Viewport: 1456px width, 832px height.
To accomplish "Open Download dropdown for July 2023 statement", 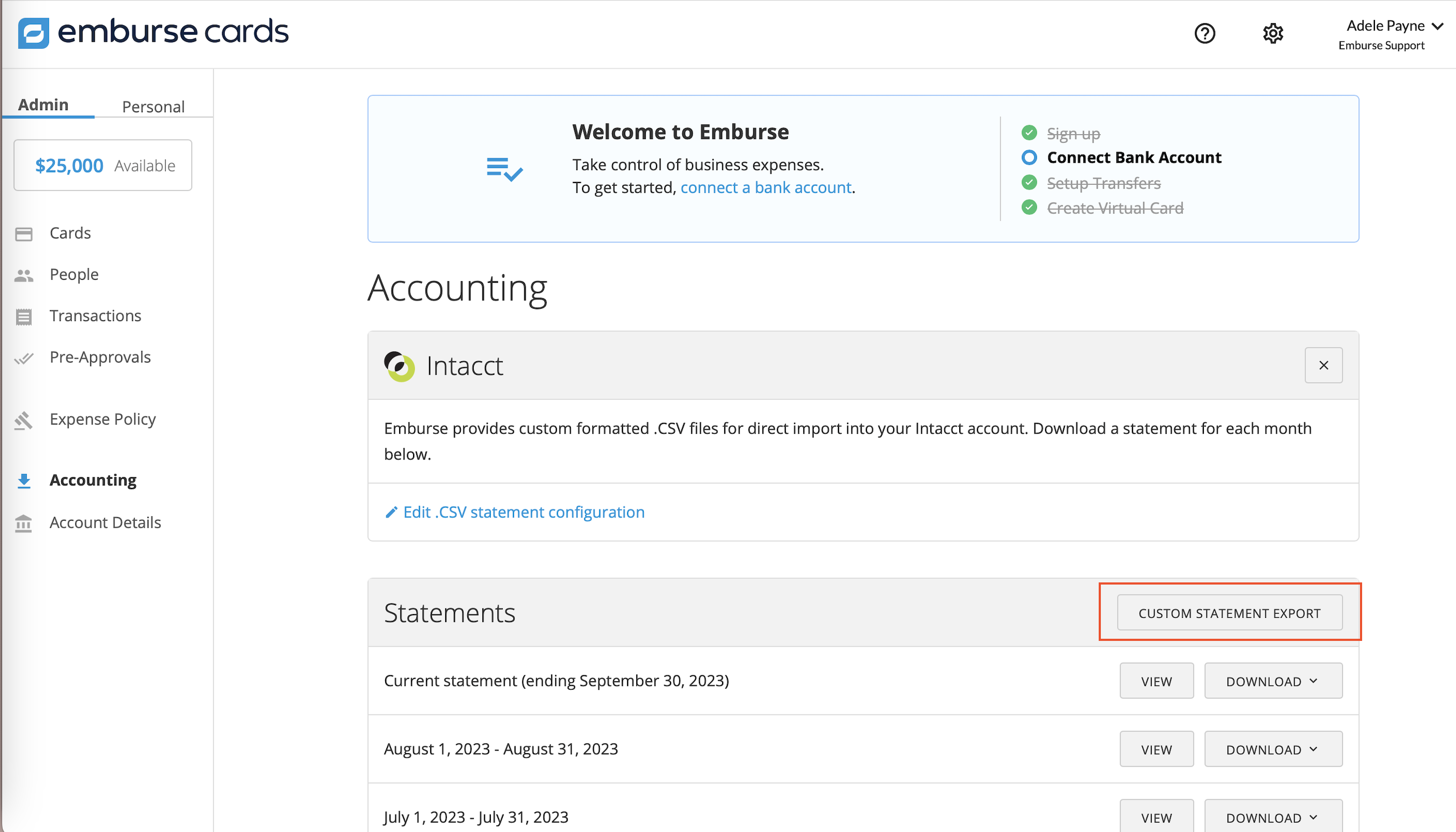I will click(x=1273, y=816).
